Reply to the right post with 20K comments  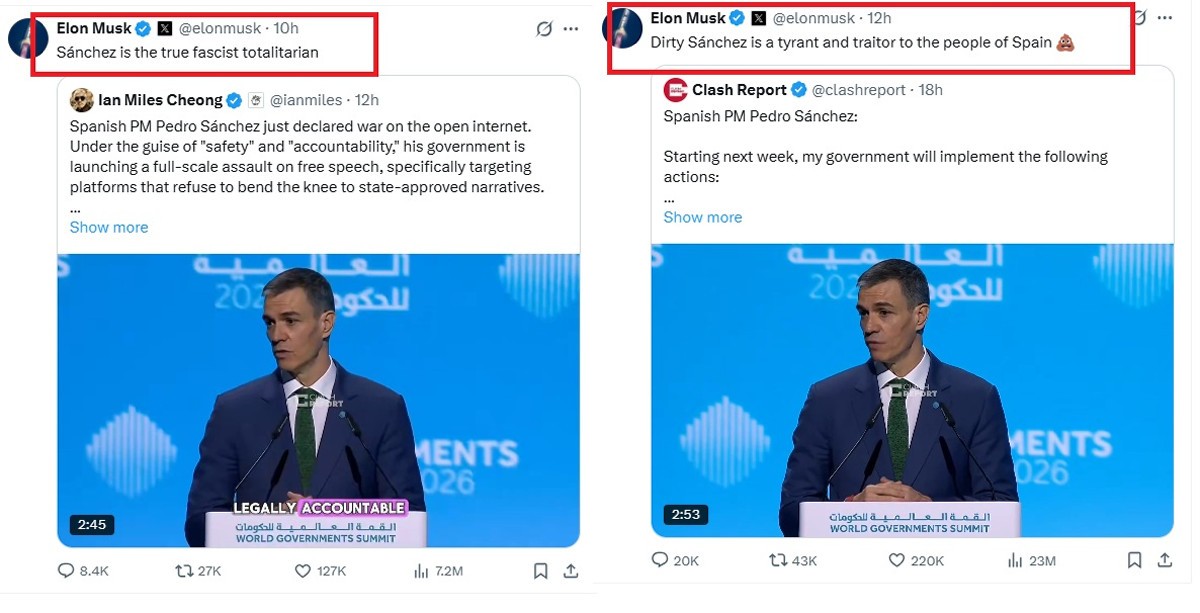tap(661, 561)
